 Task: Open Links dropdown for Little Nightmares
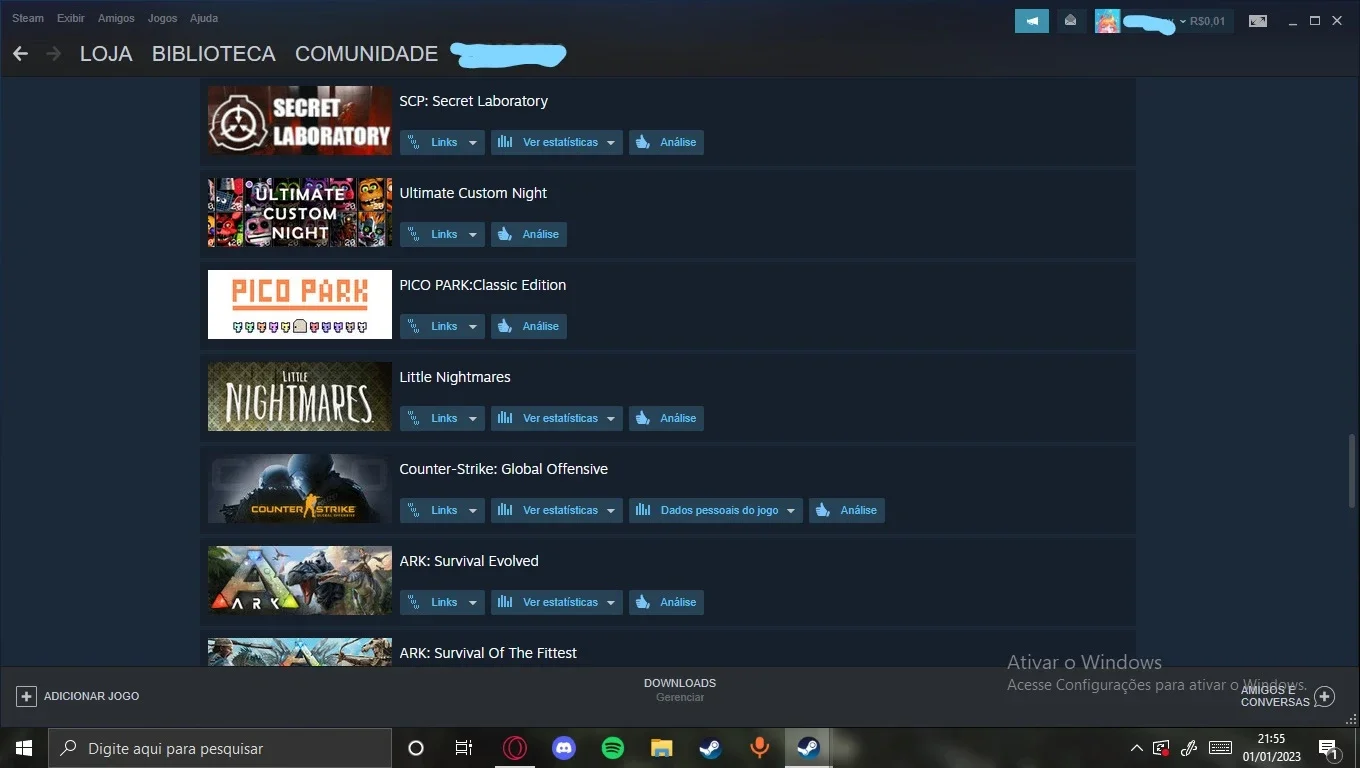[442, 418]
